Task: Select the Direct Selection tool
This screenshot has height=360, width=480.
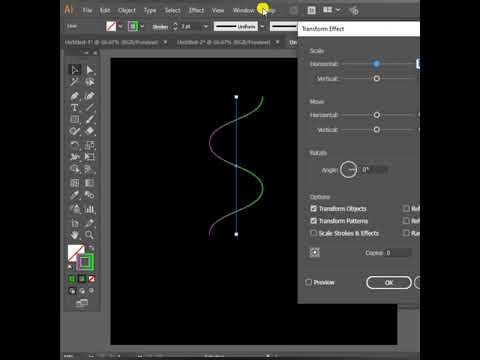Action: (x=90, y=70)
